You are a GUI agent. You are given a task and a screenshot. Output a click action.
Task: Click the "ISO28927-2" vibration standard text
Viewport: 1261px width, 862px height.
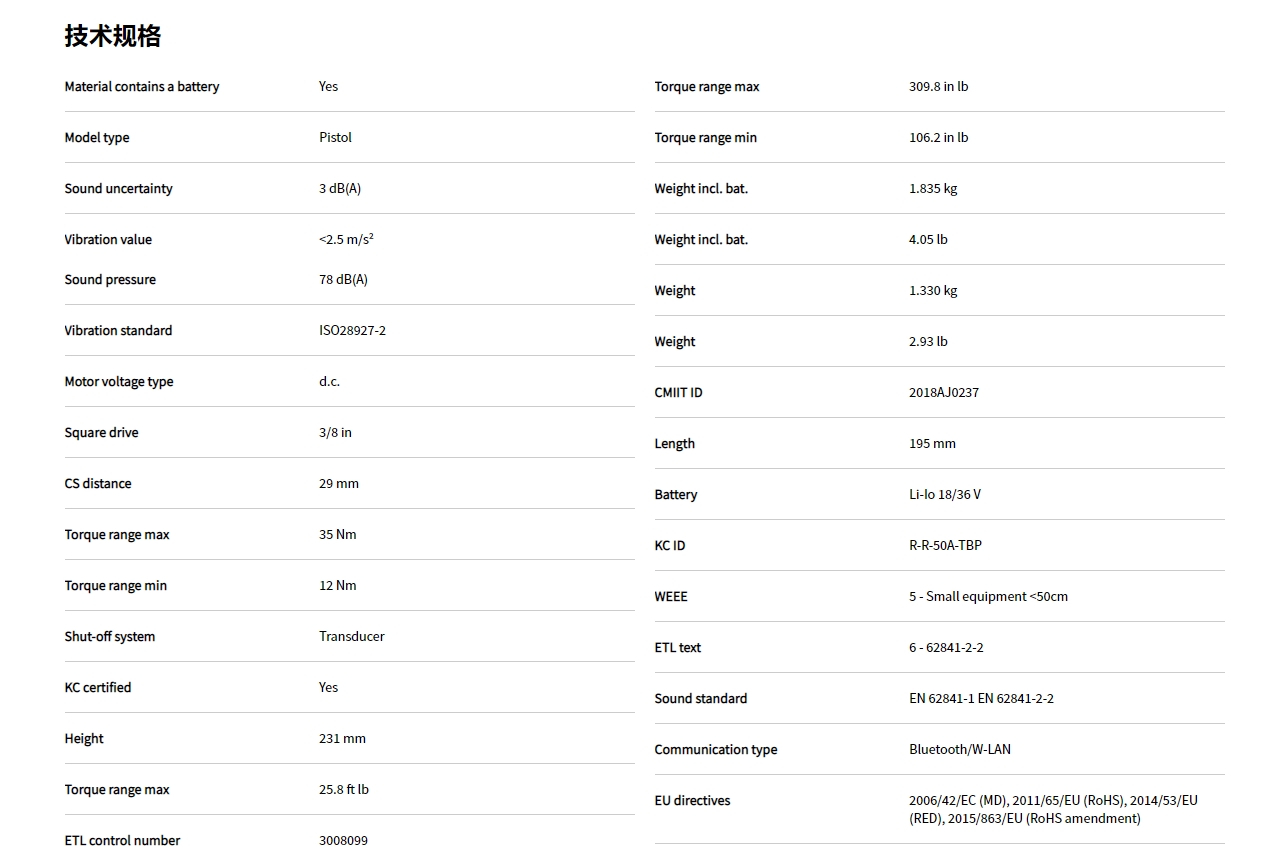[352, 331]
